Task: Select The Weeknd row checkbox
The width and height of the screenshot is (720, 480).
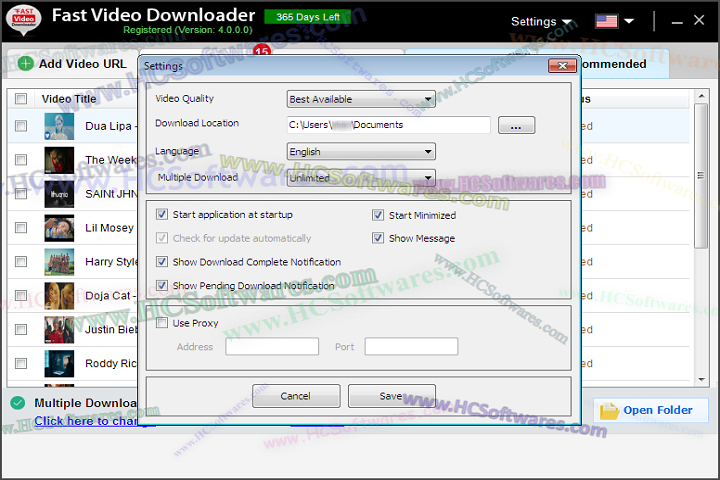Action: point(21,160)
